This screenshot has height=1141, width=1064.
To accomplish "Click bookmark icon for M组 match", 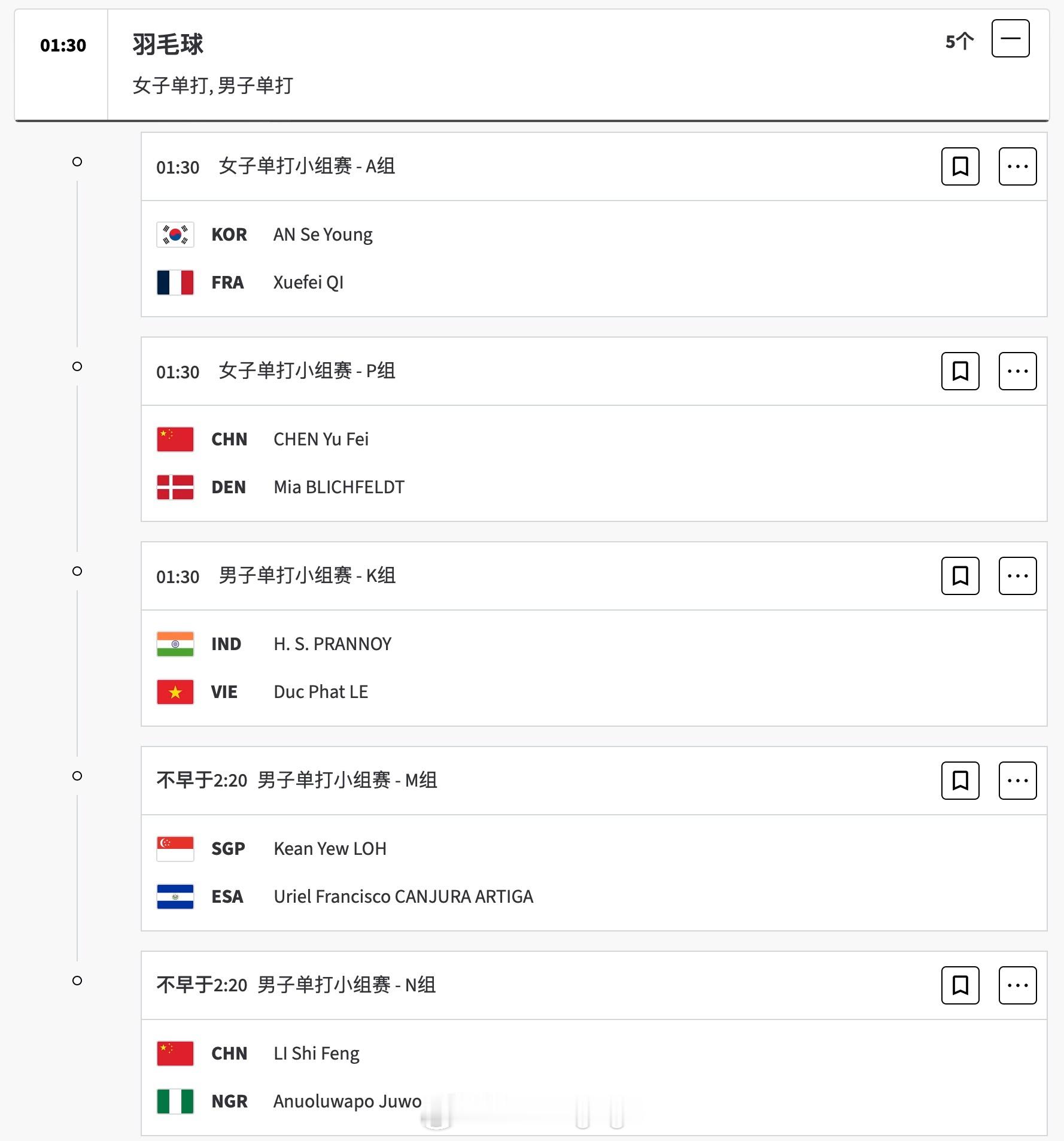I will pos(960,781).
